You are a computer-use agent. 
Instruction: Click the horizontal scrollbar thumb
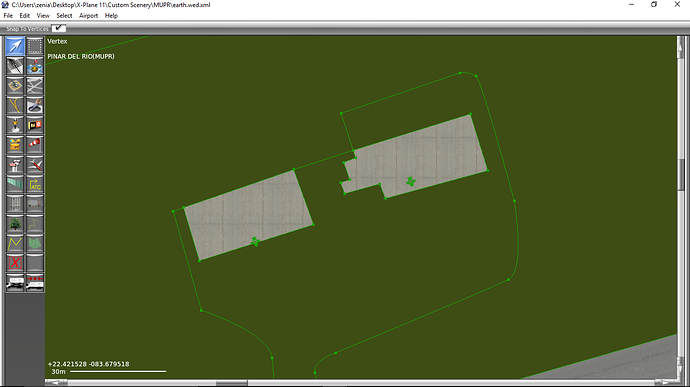coord(231,383)
